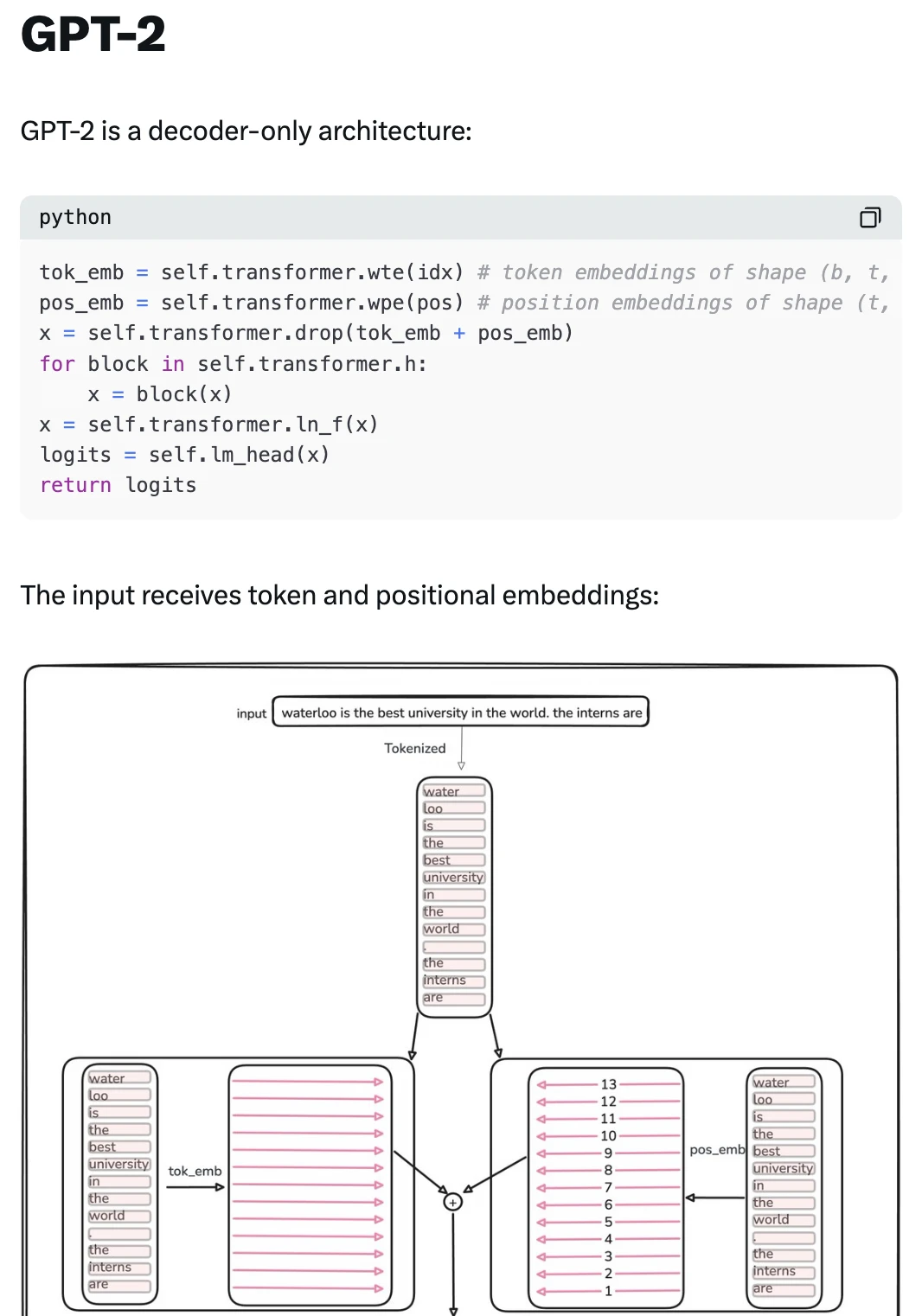Click the 'pos_emb' label in diagram
The width and height of the screenshot is (922, 1316).
(717, 1150)
